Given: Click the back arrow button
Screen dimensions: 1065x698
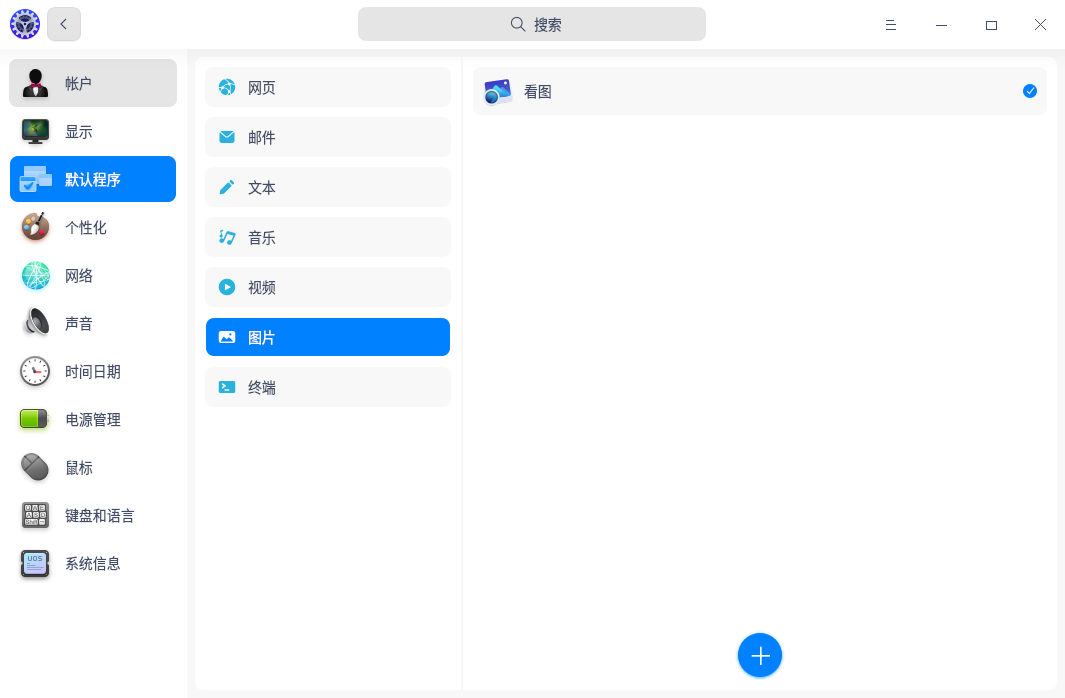Looking at the screenshot, I should tap(64, 24).
